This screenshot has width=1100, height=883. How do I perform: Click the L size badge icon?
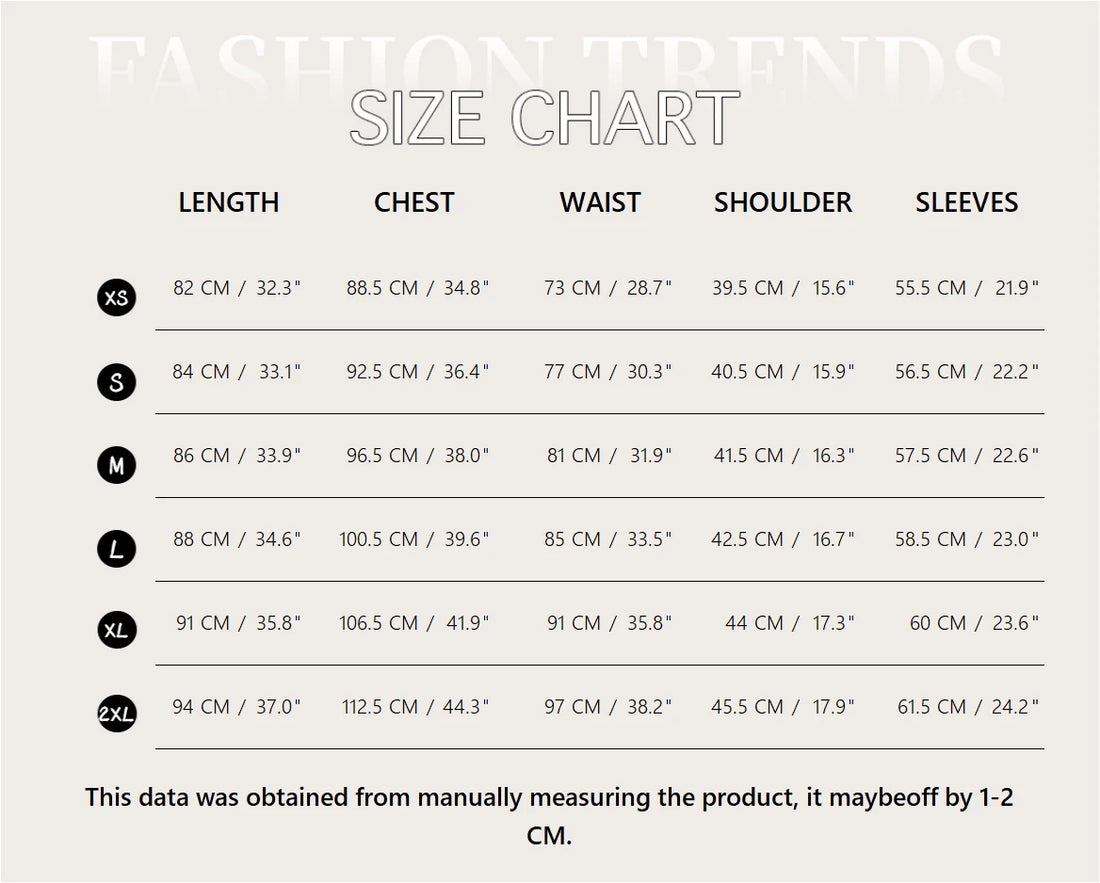coord(117,548)
